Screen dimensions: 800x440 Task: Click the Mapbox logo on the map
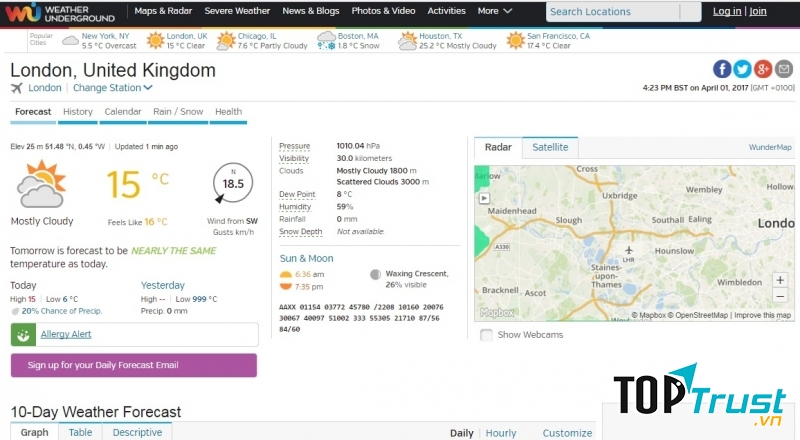pos(497,312)
